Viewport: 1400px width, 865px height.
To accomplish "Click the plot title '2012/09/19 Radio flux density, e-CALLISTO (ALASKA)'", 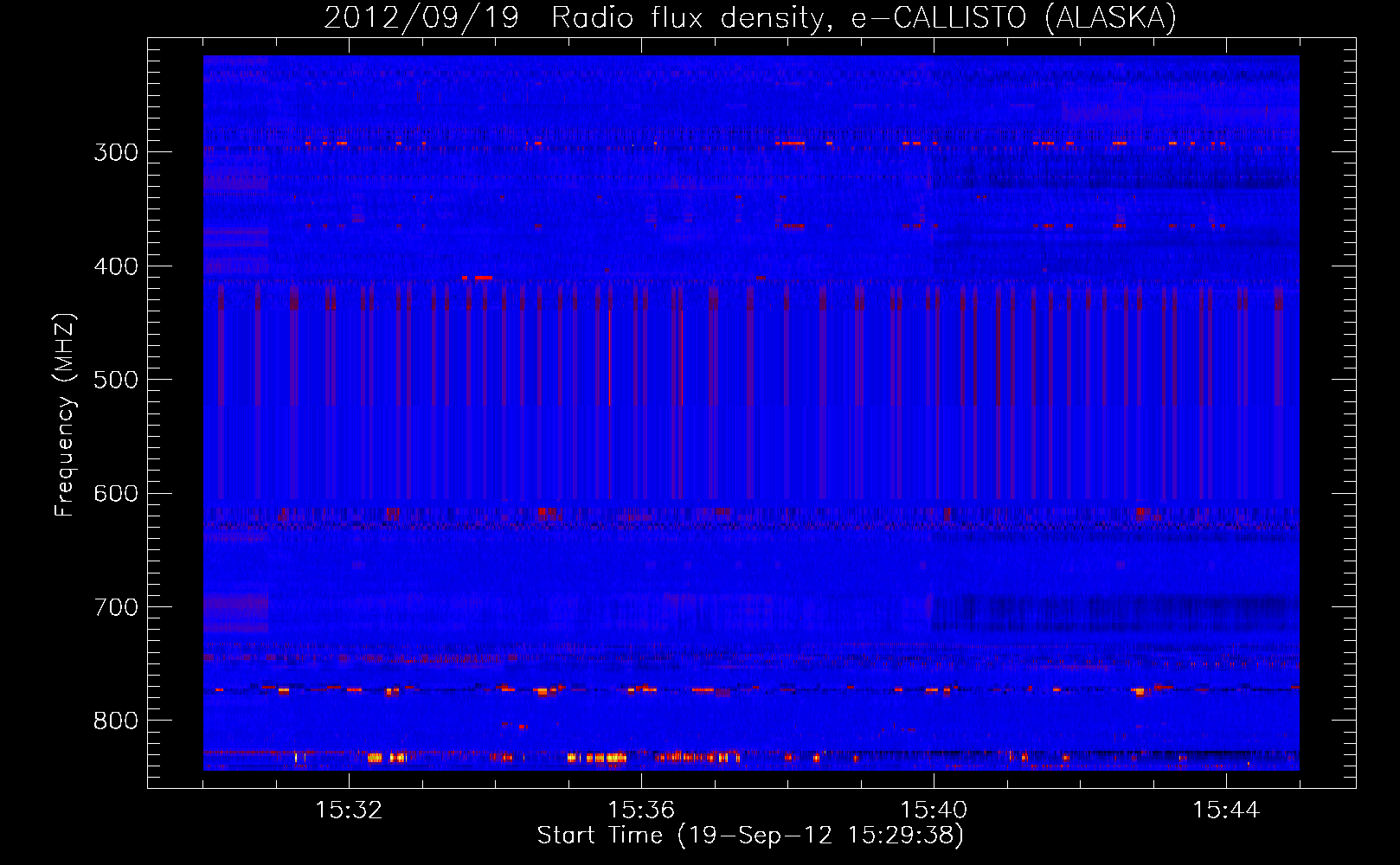I will tap(750, 17).
